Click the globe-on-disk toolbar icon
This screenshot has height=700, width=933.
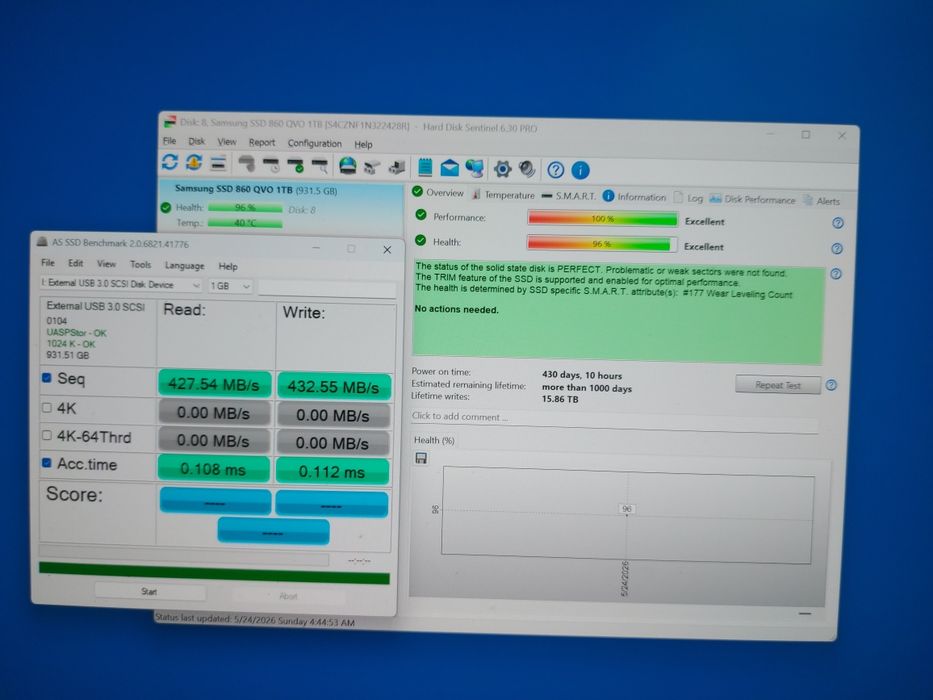coord(347,166)
